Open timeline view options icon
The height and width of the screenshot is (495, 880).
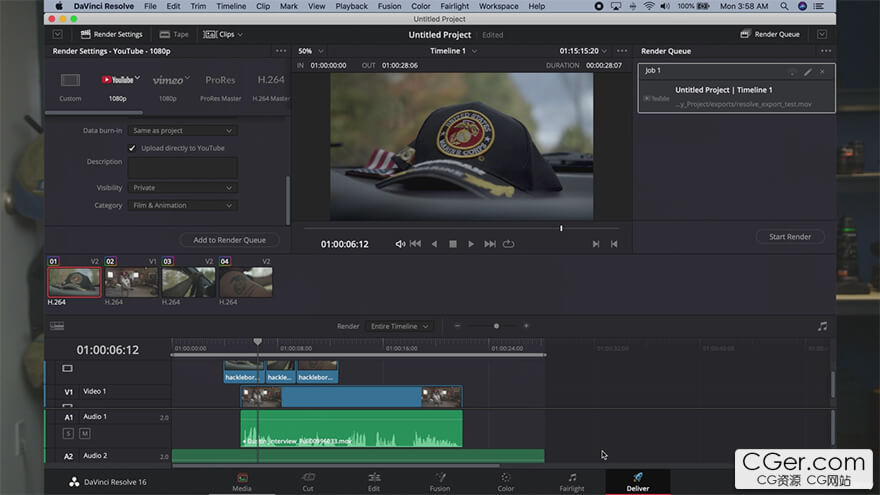pyautogui.click(x=57, y=326)
